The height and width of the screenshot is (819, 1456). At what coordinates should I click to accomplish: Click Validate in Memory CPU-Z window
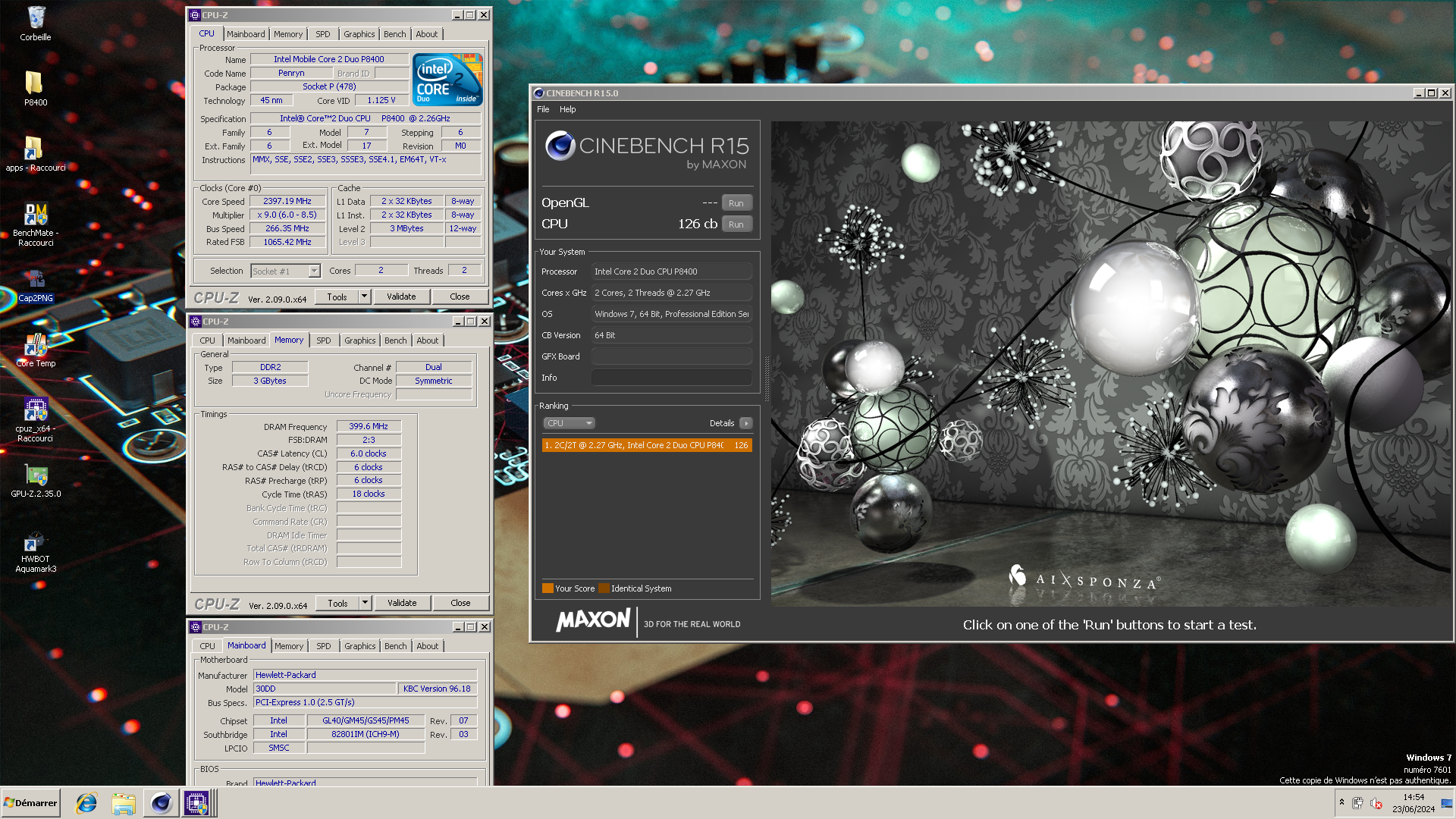[402, 603]
